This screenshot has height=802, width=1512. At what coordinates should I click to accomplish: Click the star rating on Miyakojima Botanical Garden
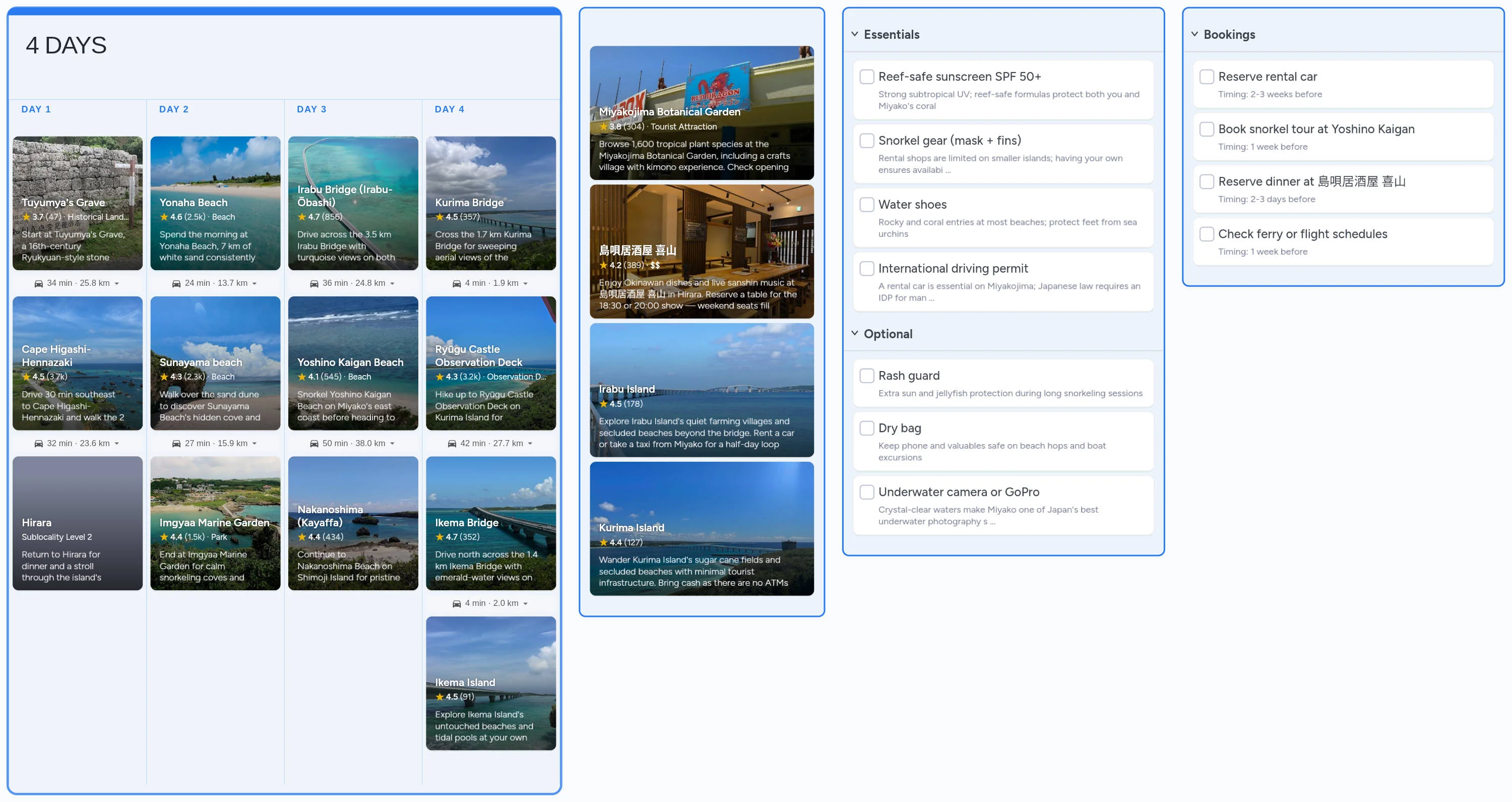[x=604, y=127]
